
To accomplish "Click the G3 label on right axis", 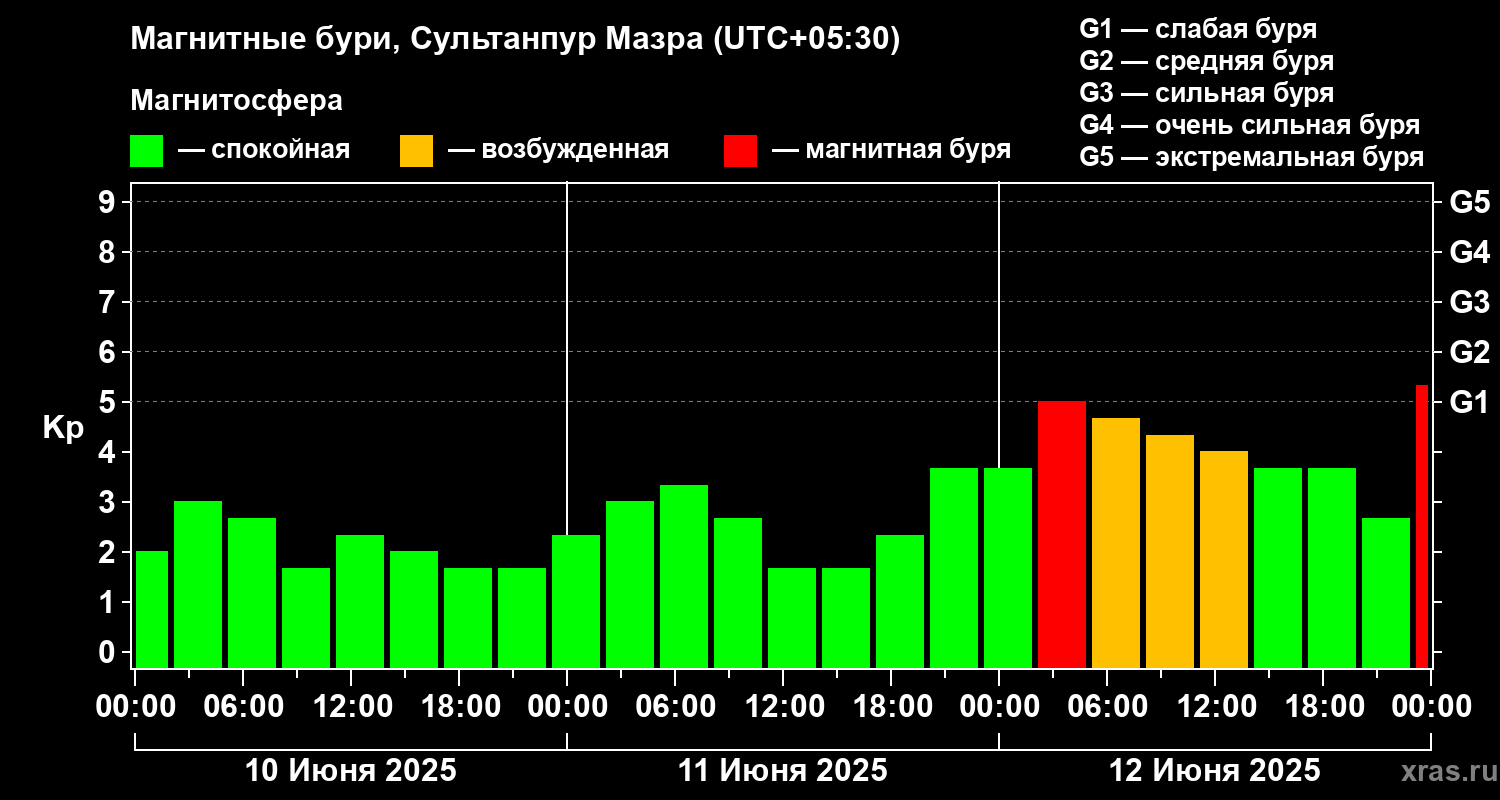I will click(1469, 302).
